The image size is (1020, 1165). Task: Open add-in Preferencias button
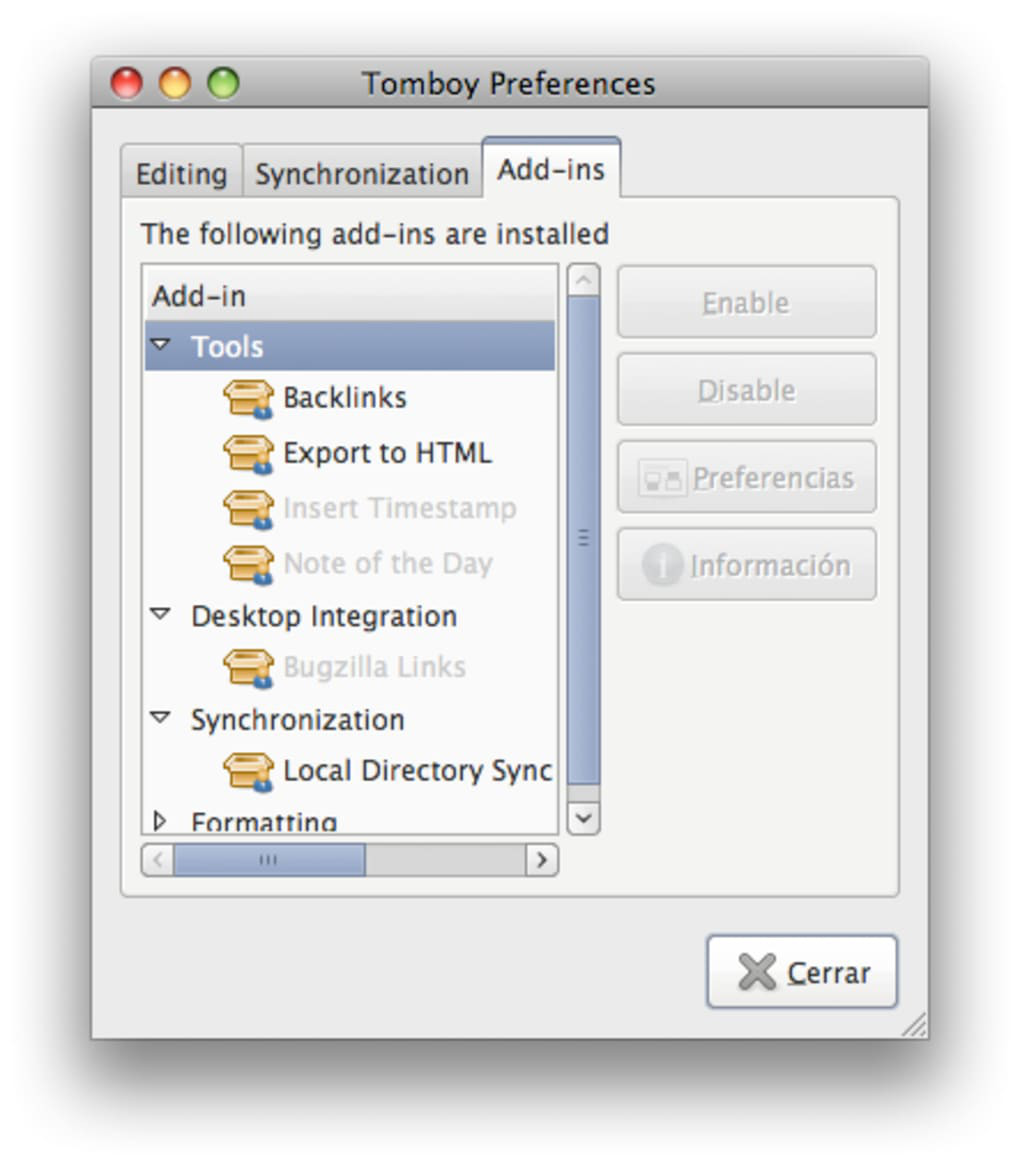pyautogui.click(x=746, y=477)
